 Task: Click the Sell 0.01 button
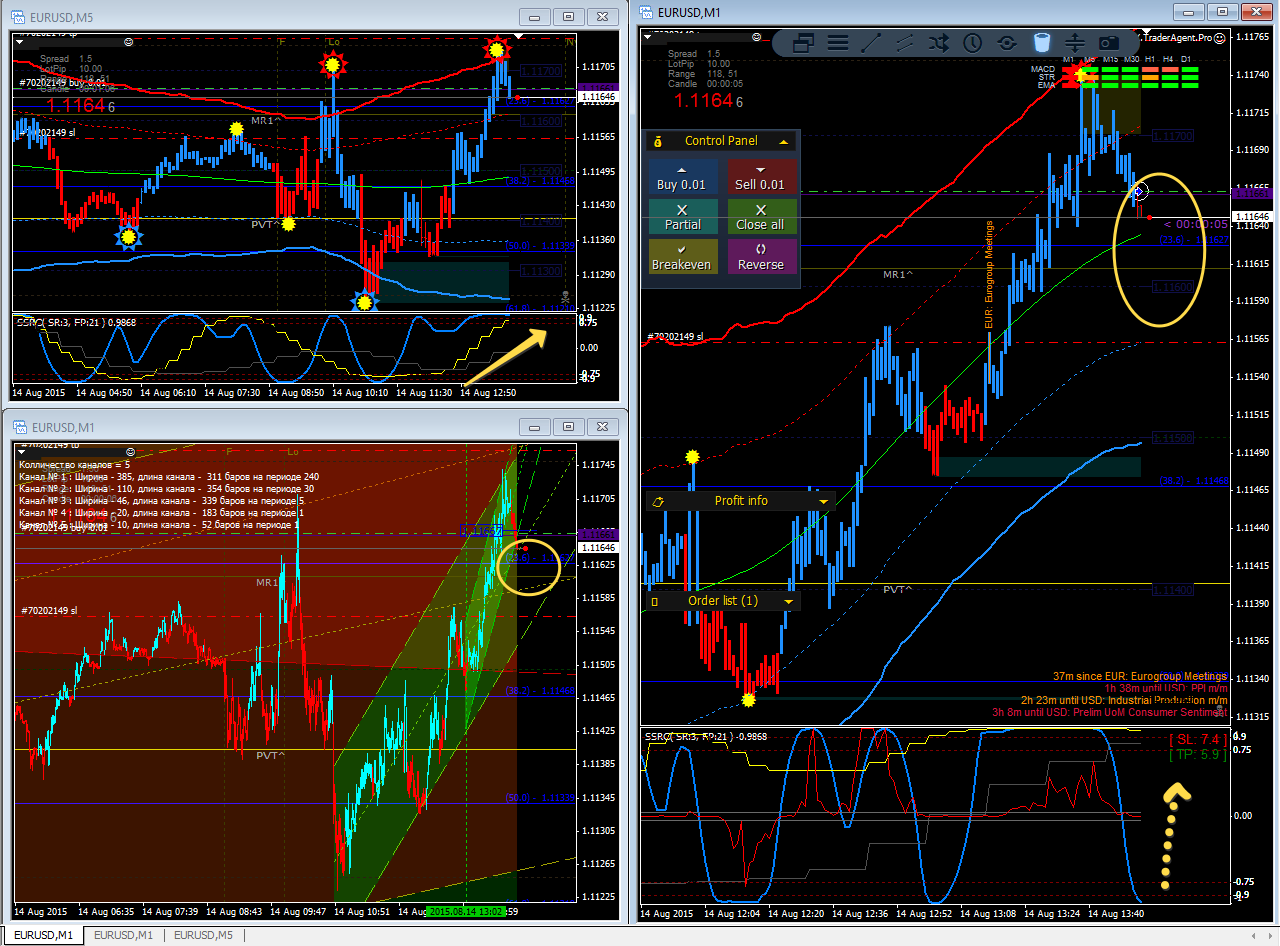tap(760, 177)
